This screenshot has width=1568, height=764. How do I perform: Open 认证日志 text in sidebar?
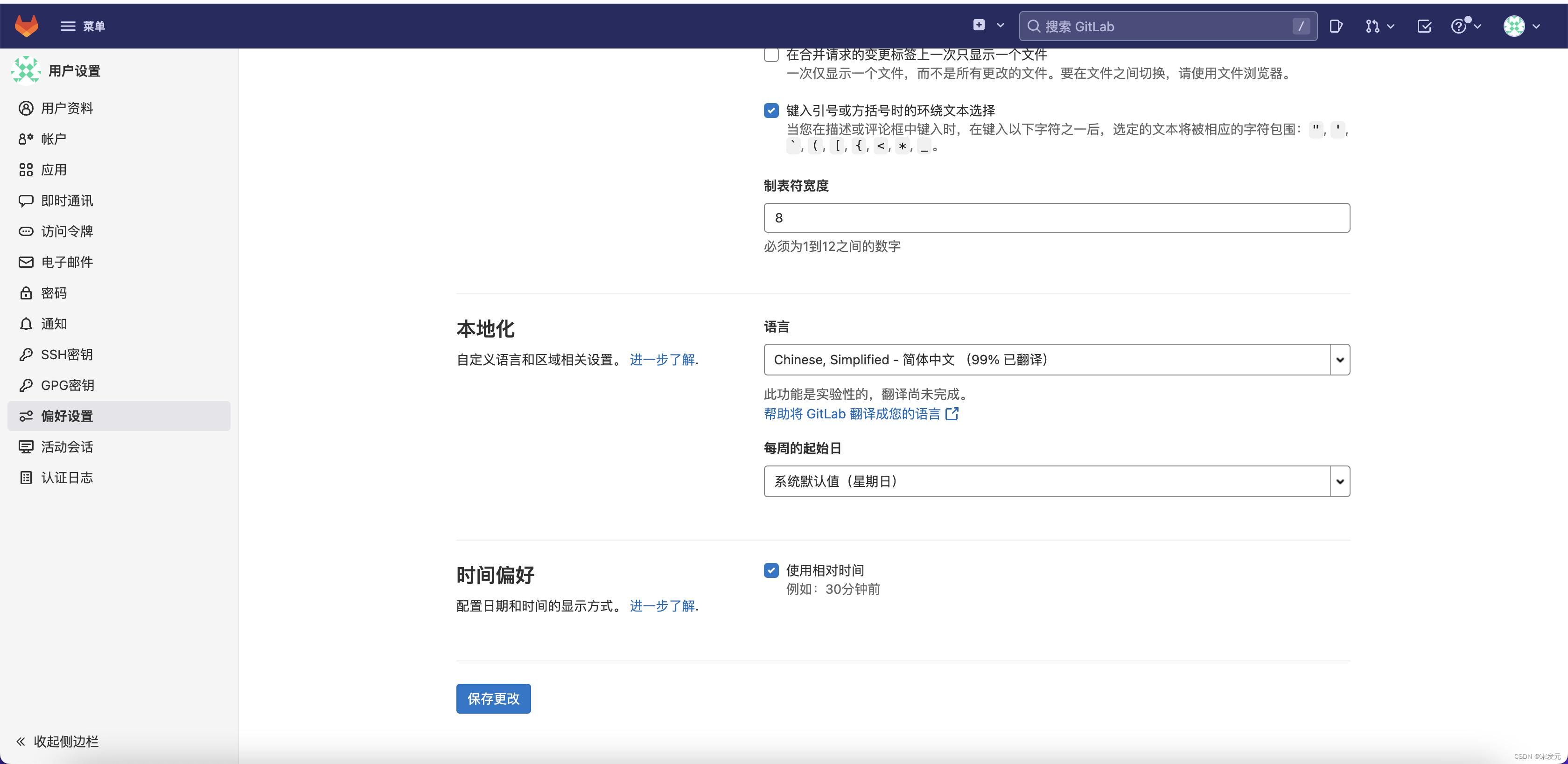[x=67, y=478]
